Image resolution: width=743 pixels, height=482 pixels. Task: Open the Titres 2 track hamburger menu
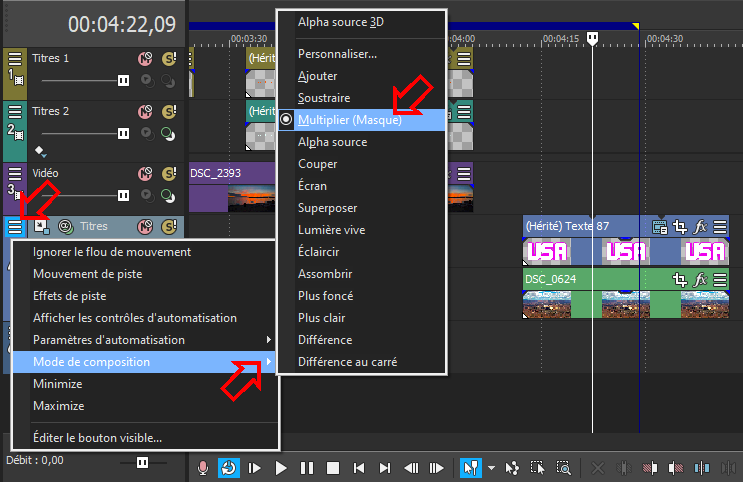(15, 112)
